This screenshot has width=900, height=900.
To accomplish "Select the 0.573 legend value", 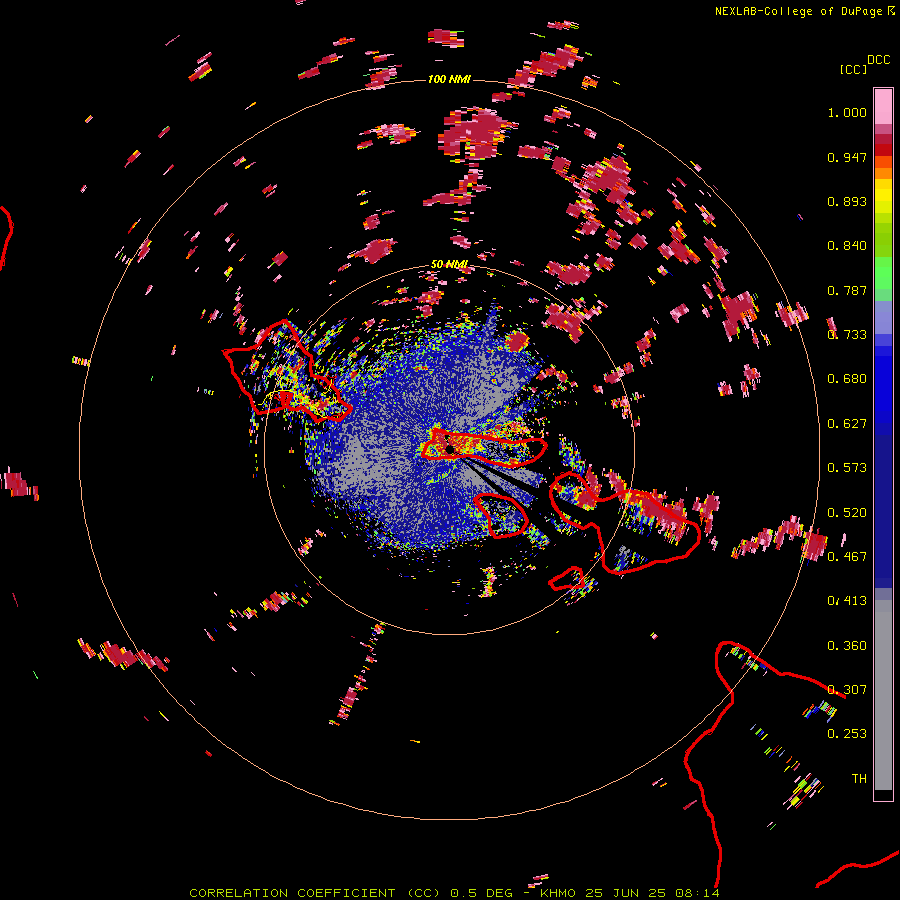I will [847, 468].
